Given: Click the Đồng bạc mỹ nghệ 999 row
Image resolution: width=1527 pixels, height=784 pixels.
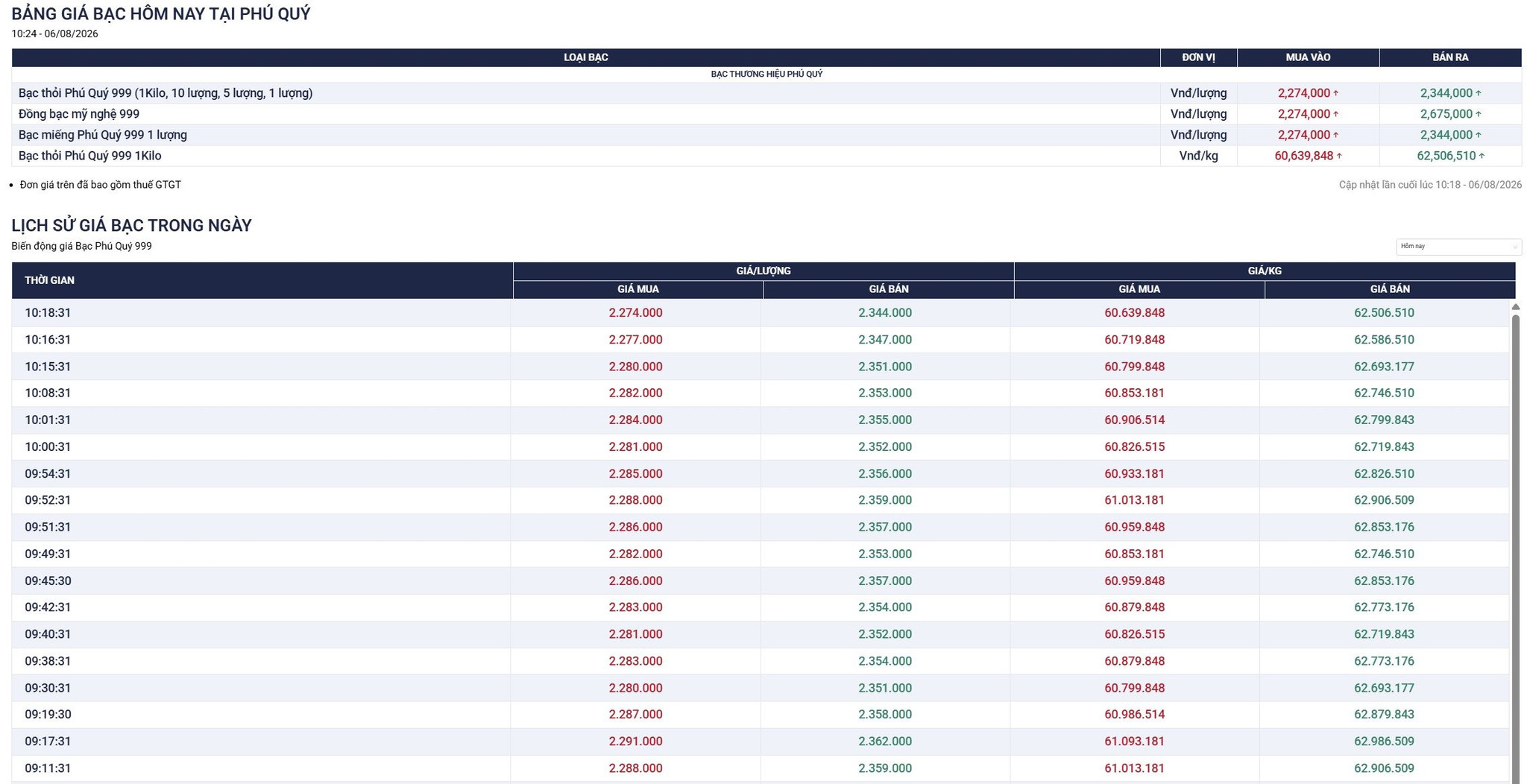Looking at the screenshot, I should click(766, 114).
